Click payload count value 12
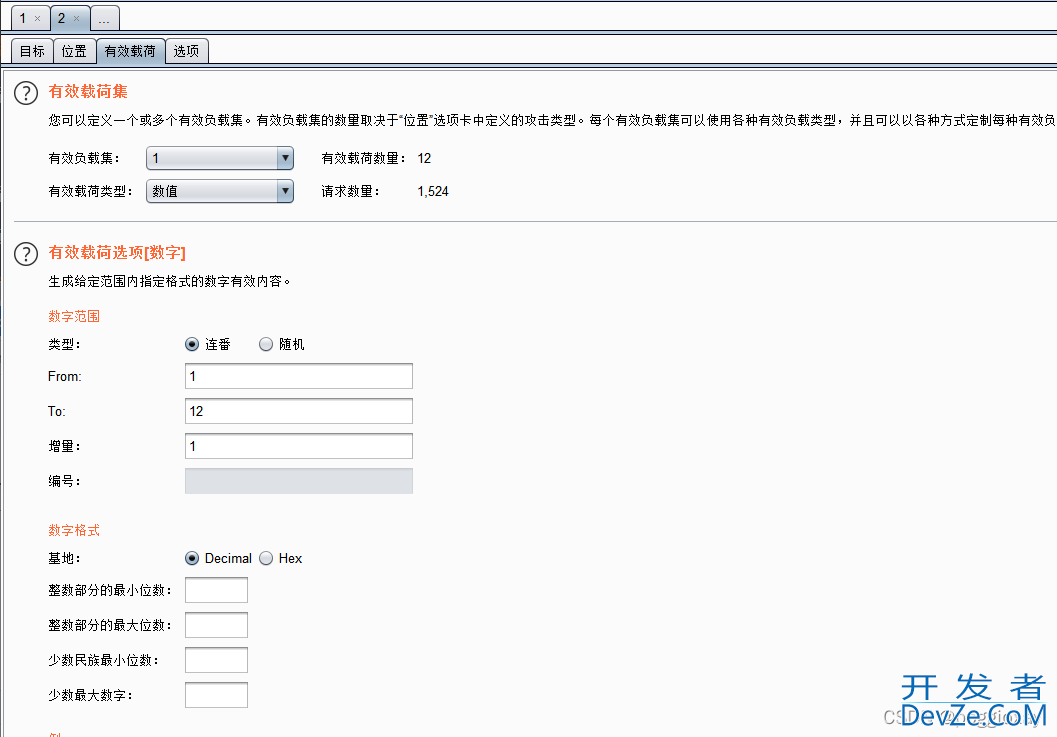 (424, 158)
